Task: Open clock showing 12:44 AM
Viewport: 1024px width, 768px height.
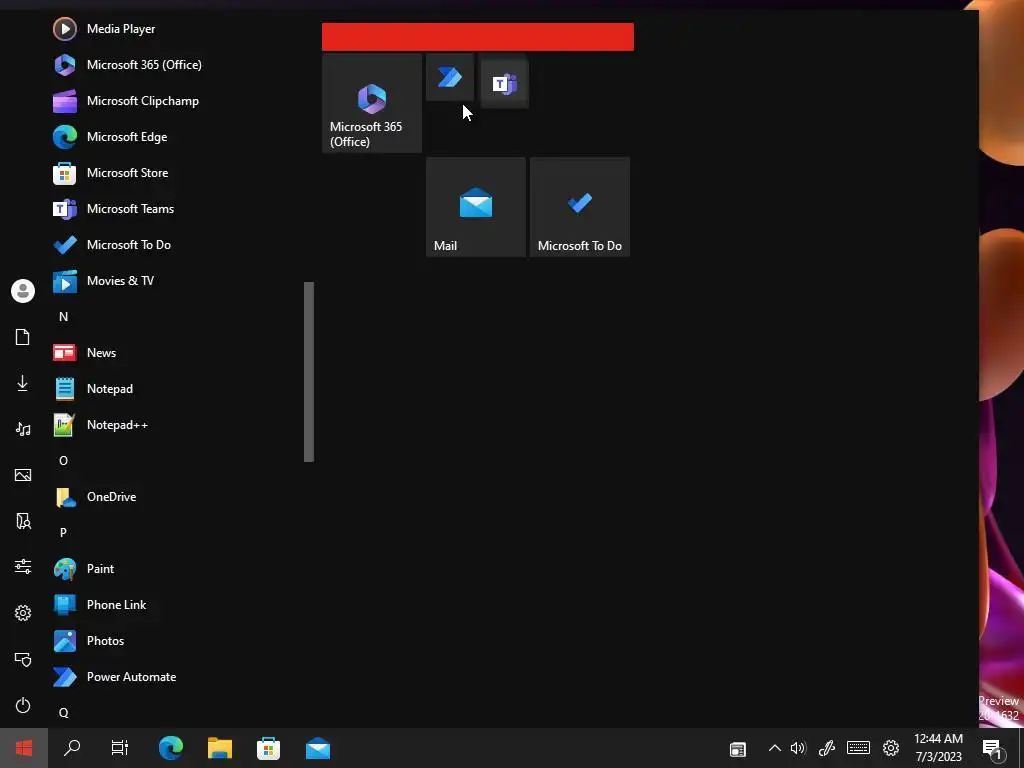Action: coord(938,748)
